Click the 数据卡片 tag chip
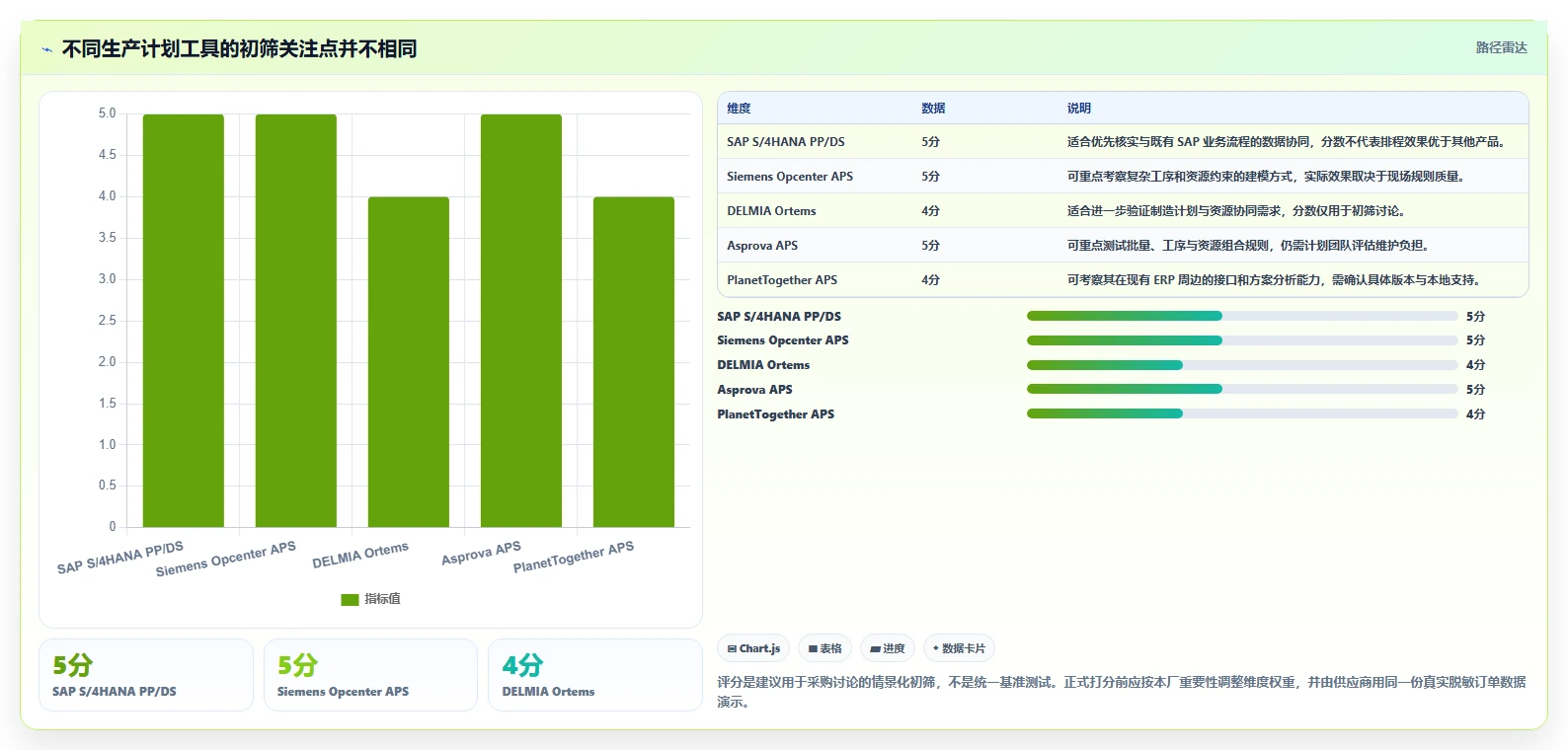 point(959,648)
